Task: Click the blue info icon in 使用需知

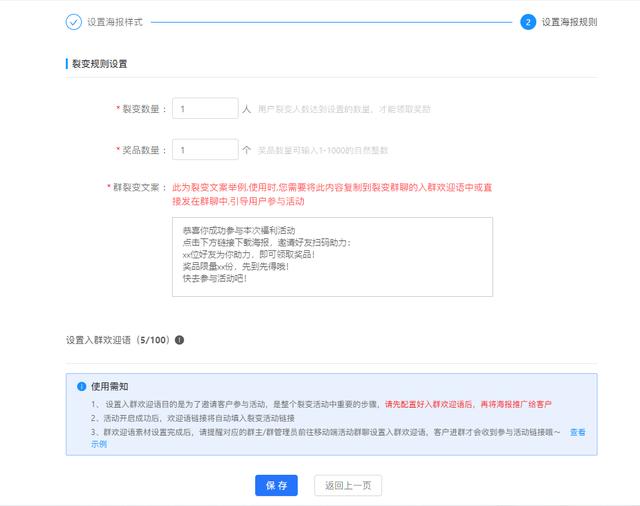Action: pos(82,386)
